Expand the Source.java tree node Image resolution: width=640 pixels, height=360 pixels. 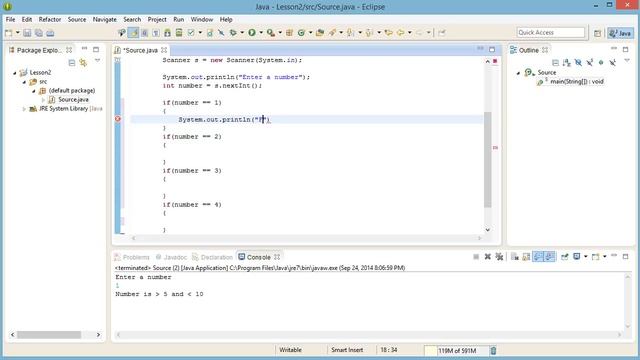43,100
